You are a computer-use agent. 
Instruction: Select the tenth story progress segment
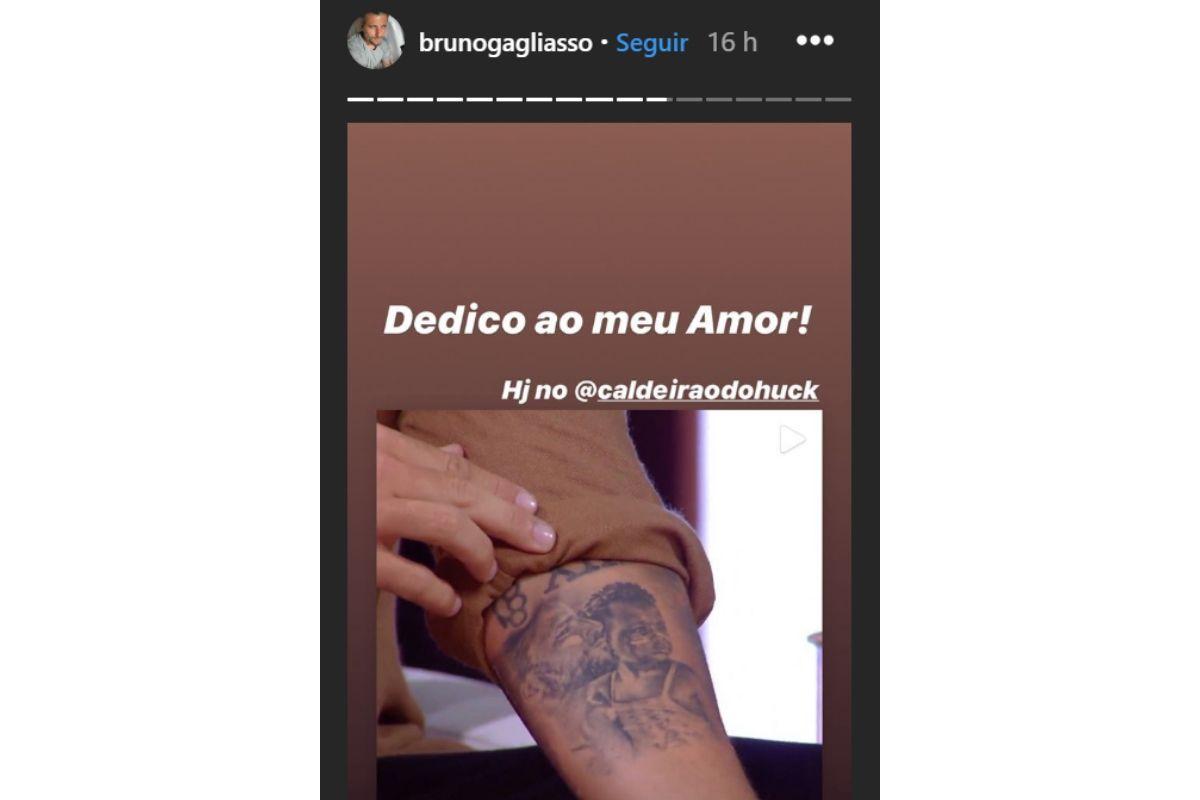click(x=629, y=99)
